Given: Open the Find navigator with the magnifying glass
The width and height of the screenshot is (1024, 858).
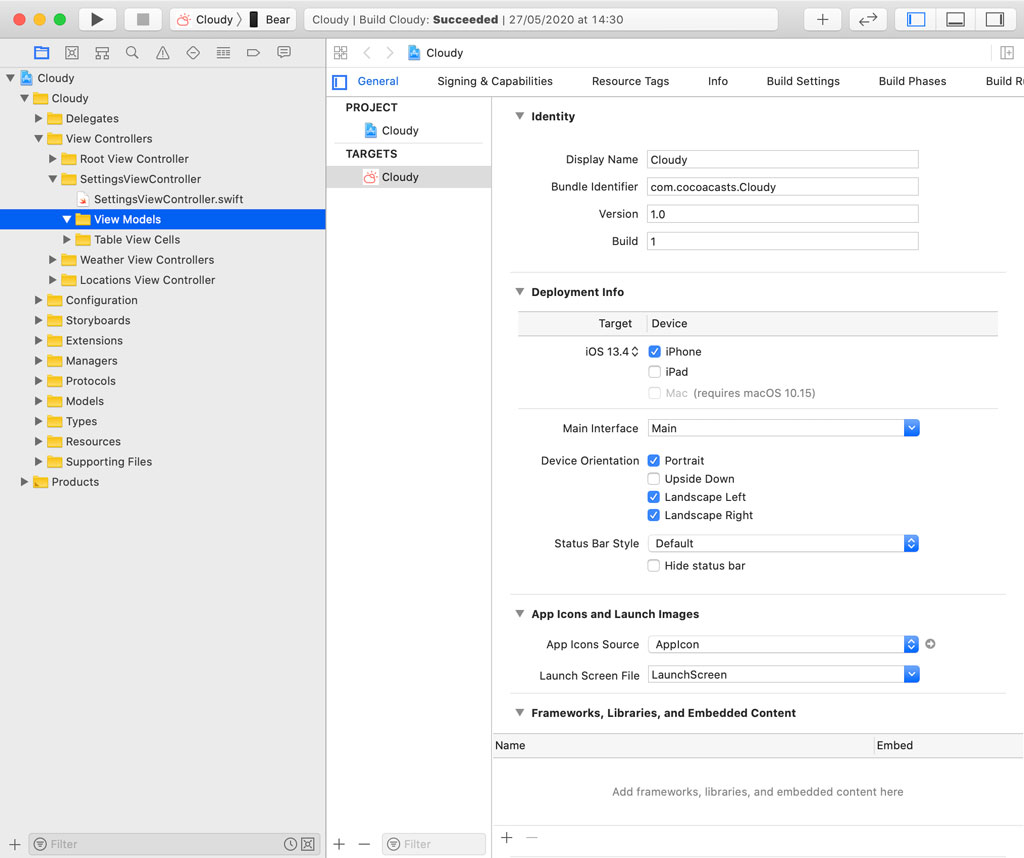Looking at the screenshot, I should tap(131, 52).
